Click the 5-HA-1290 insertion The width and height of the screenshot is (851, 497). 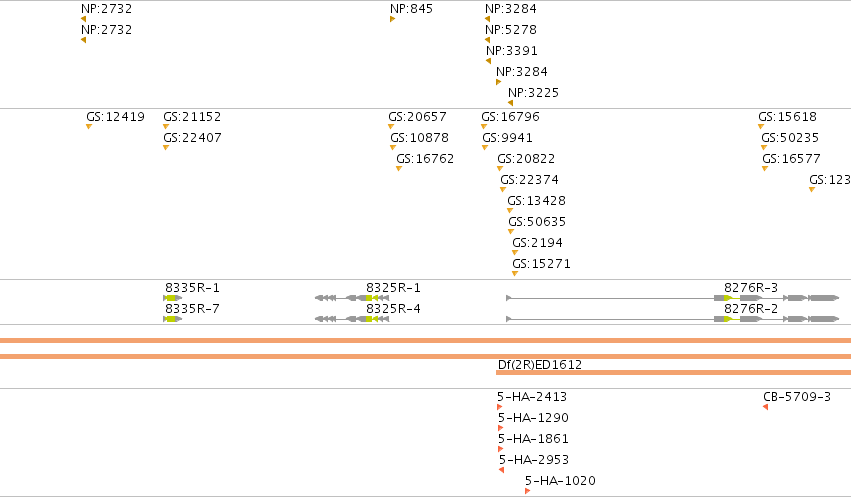[x=500, y=428]
